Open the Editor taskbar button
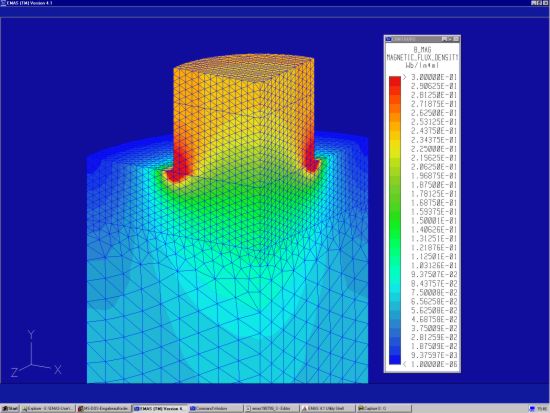Image resolution: width=550 pixels, height=413 pixels. pyautogui.click(x=271, y=409)
